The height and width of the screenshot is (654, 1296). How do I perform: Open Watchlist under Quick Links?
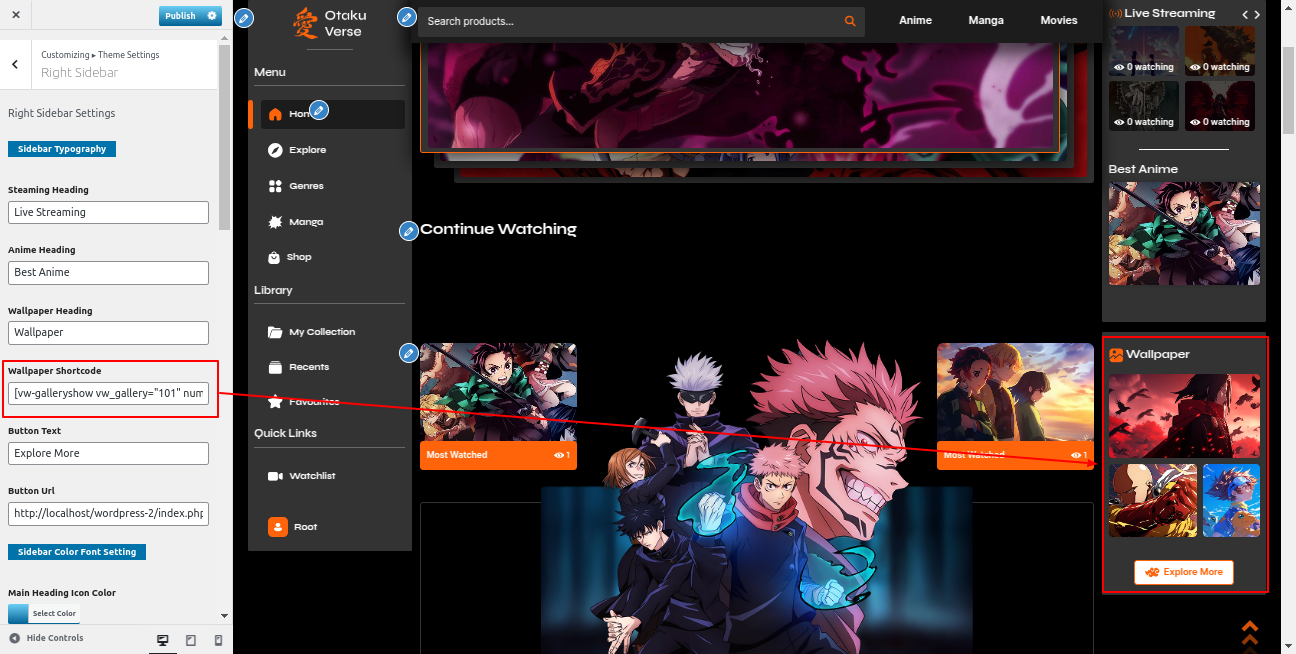311,476
